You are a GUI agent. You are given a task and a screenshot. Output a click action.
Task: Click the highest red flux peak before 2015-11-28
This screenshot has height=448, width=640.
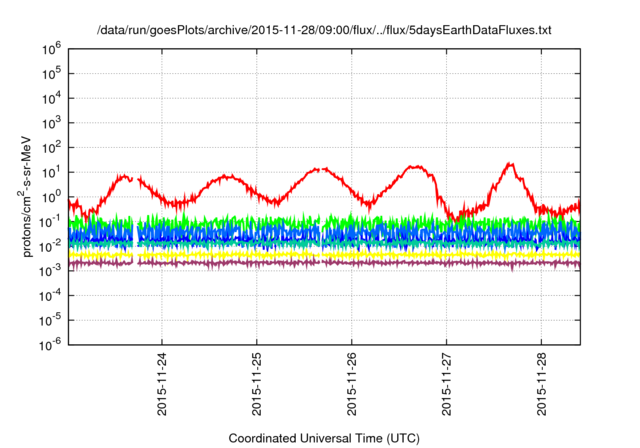coord(509,164)
